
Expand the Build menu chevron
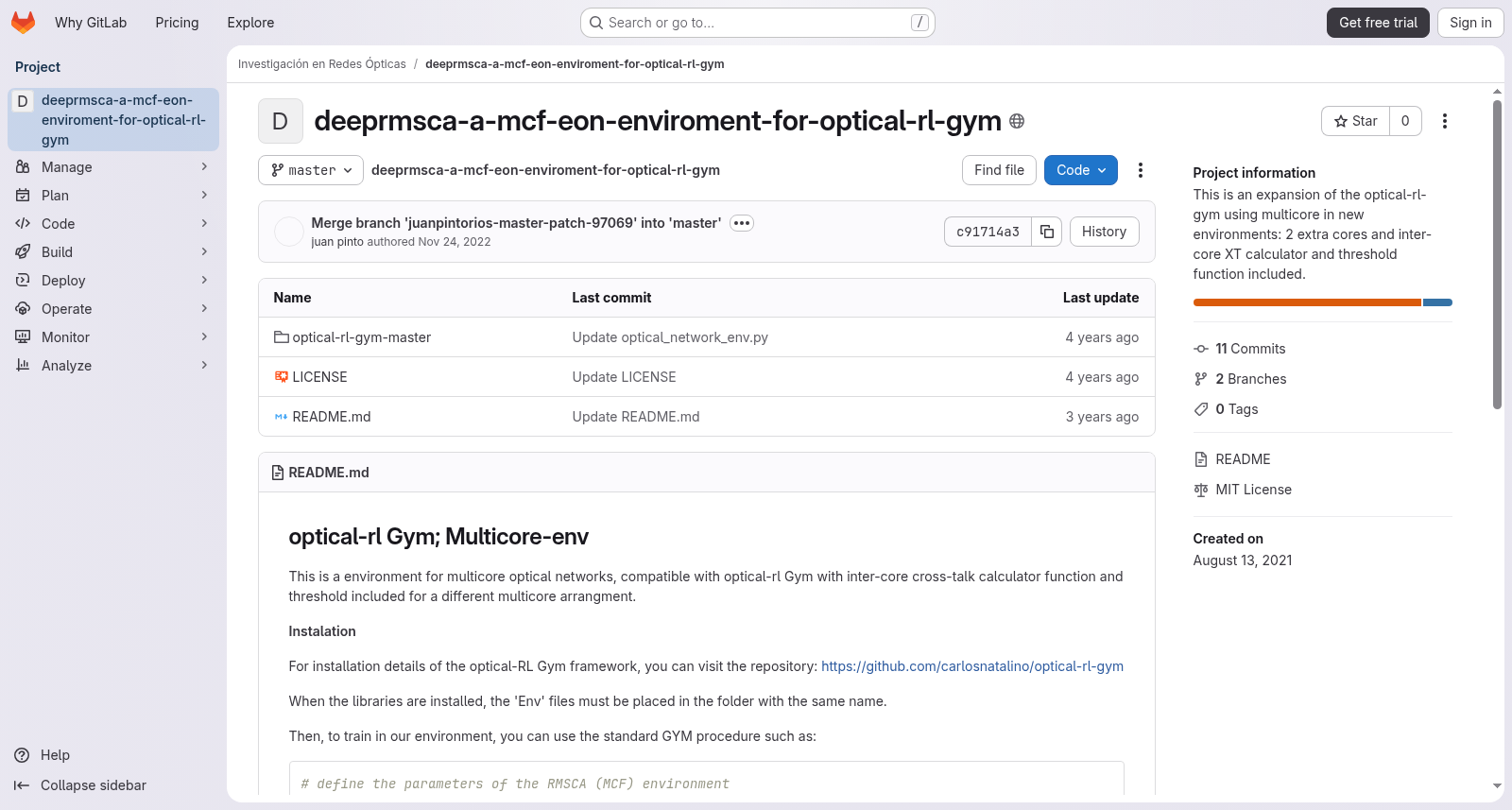(204, 252)
